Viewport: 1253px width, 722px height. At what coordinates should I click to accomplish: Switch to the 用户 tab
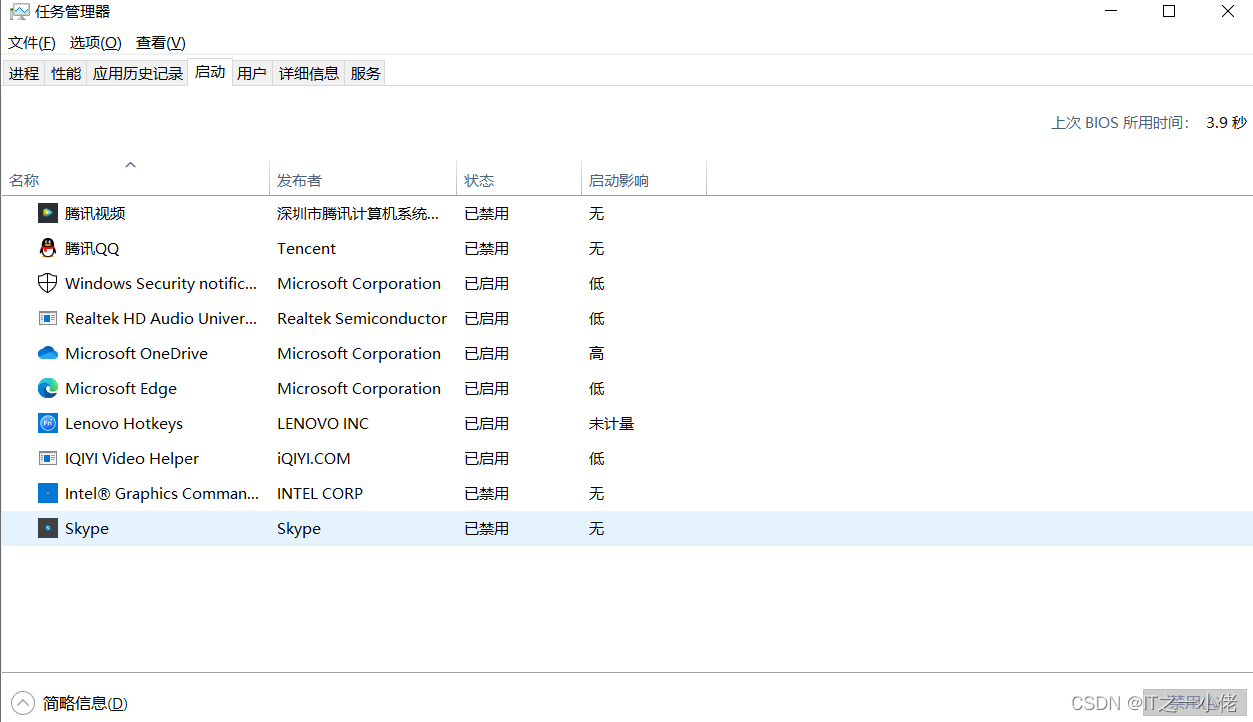pos(252,73)
